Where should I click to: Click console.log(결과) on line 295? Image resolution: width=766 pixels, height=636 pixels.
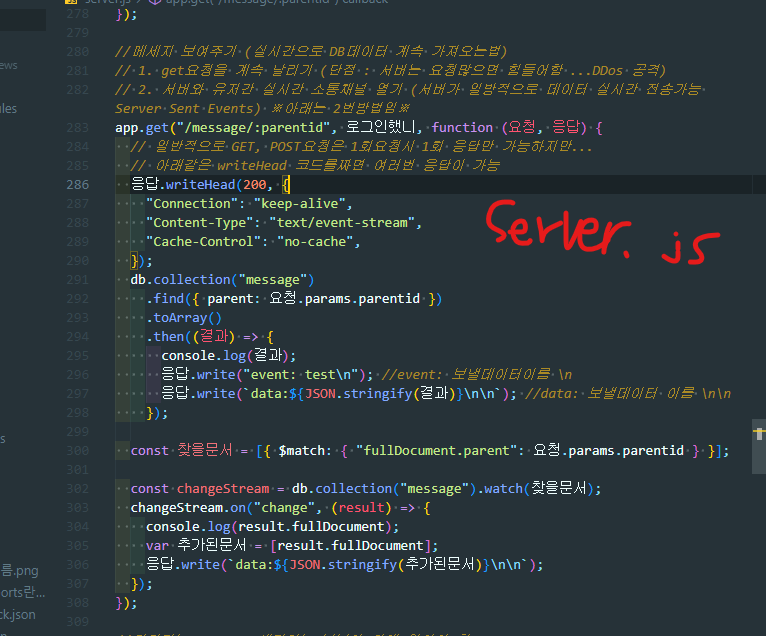(225, 356)
